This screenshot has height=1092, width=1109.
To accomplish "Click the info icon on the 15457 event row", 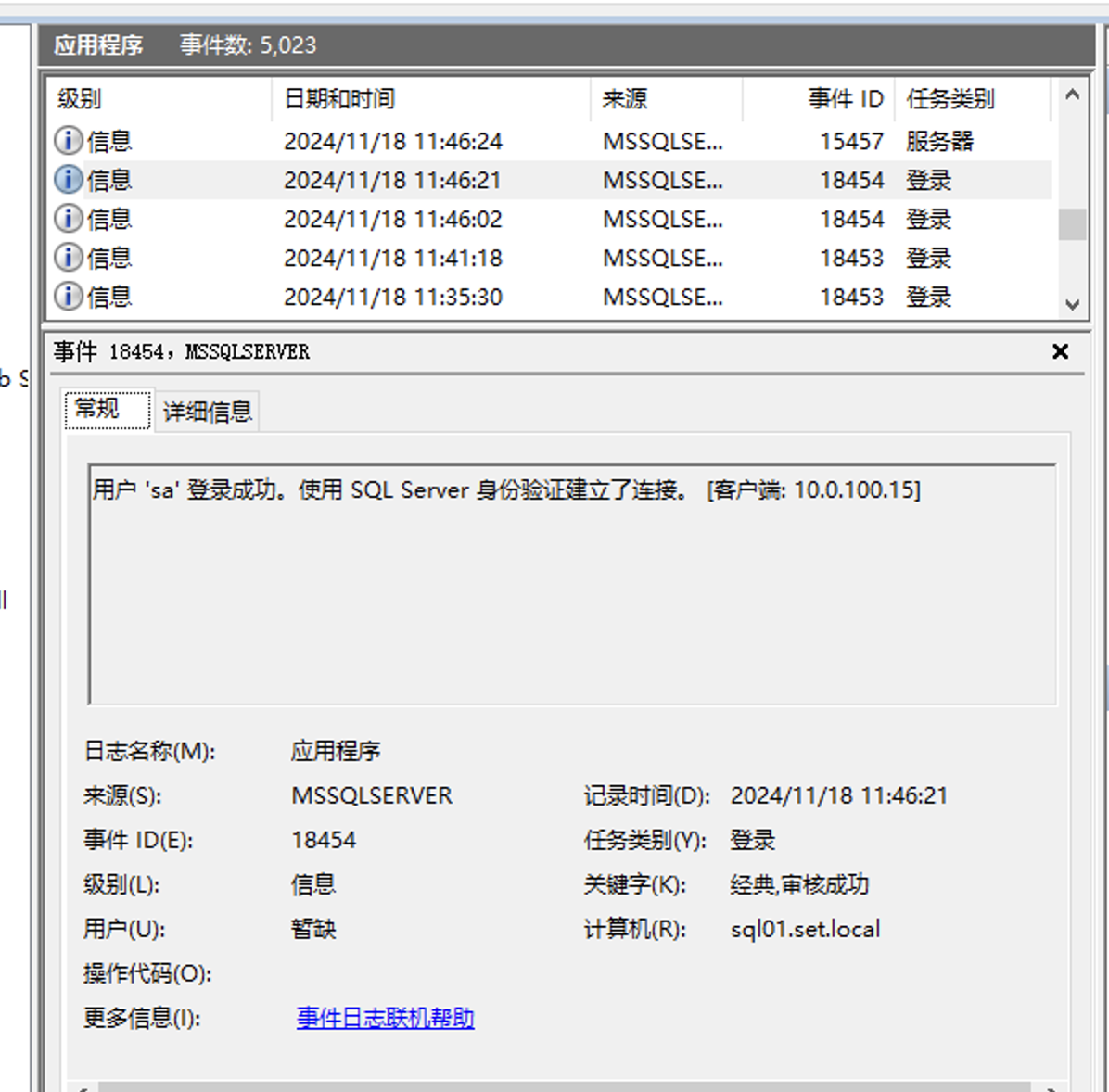I will 68,140.
